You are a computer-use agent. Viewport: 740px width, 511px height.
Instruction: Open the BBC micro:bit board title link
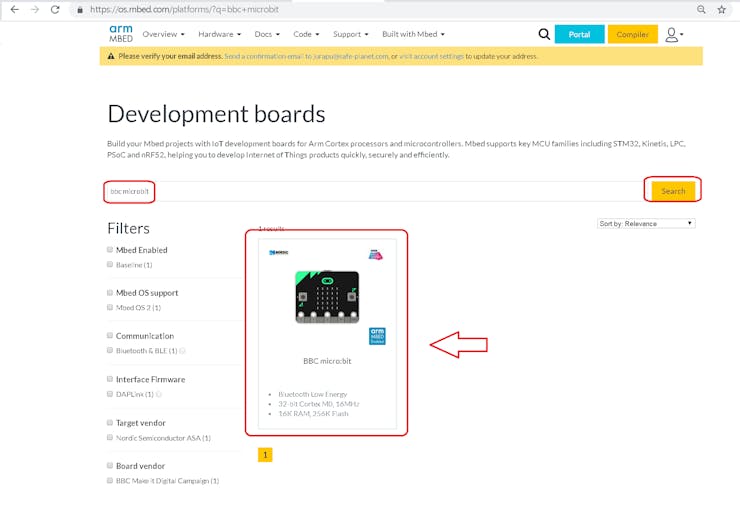(x=328, y=361)
